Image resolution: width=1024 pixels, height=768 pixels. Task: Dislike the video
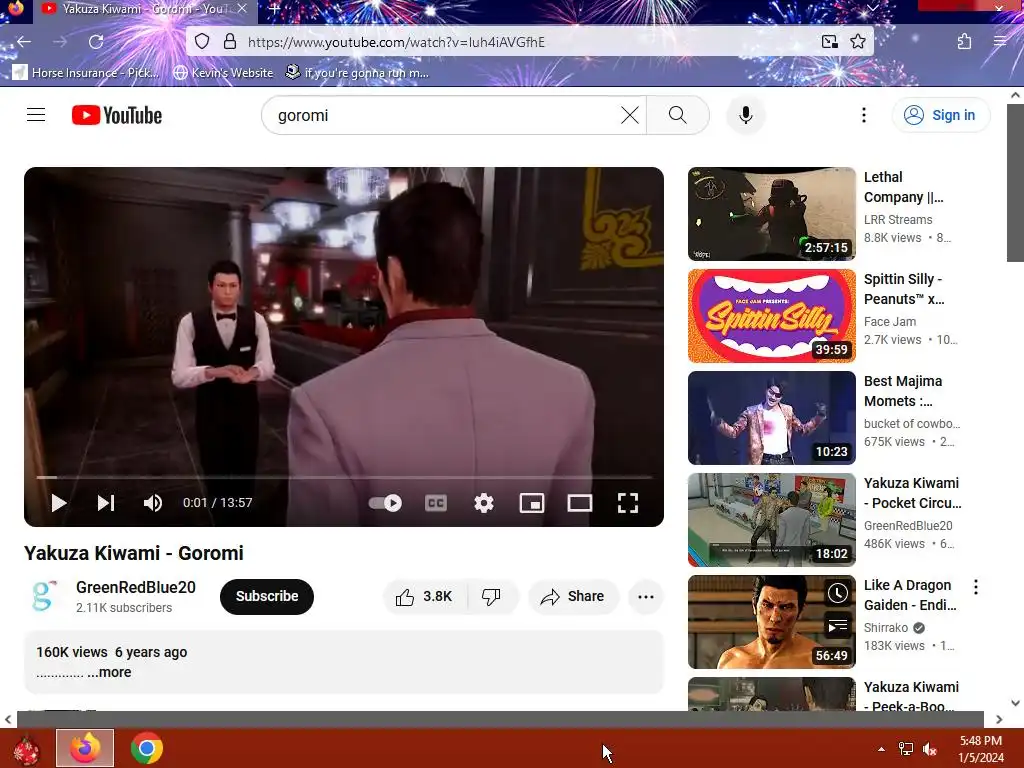[492, 596]
